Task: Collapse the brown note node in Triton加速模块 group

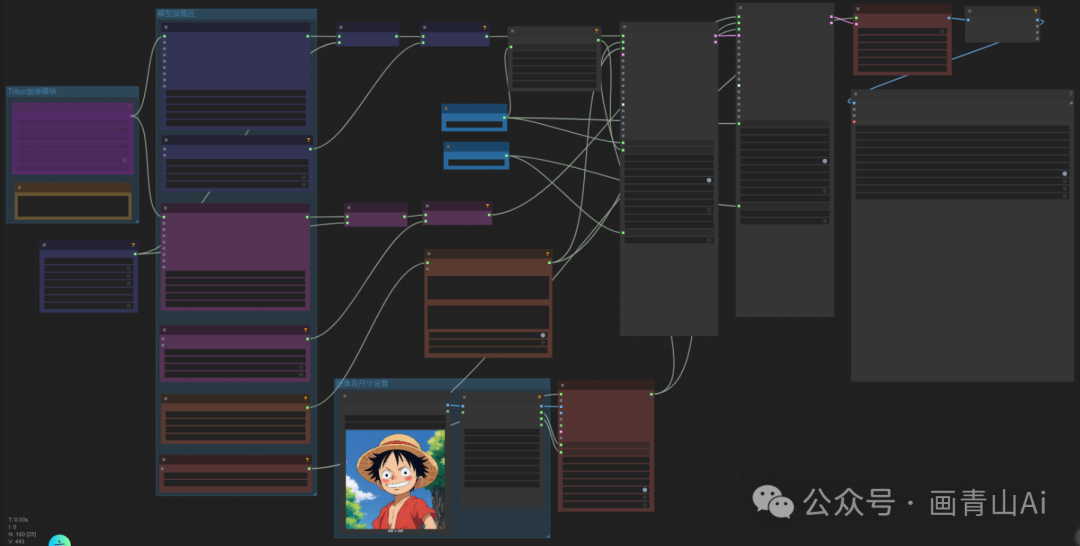Action: click(x=19, y=187)
